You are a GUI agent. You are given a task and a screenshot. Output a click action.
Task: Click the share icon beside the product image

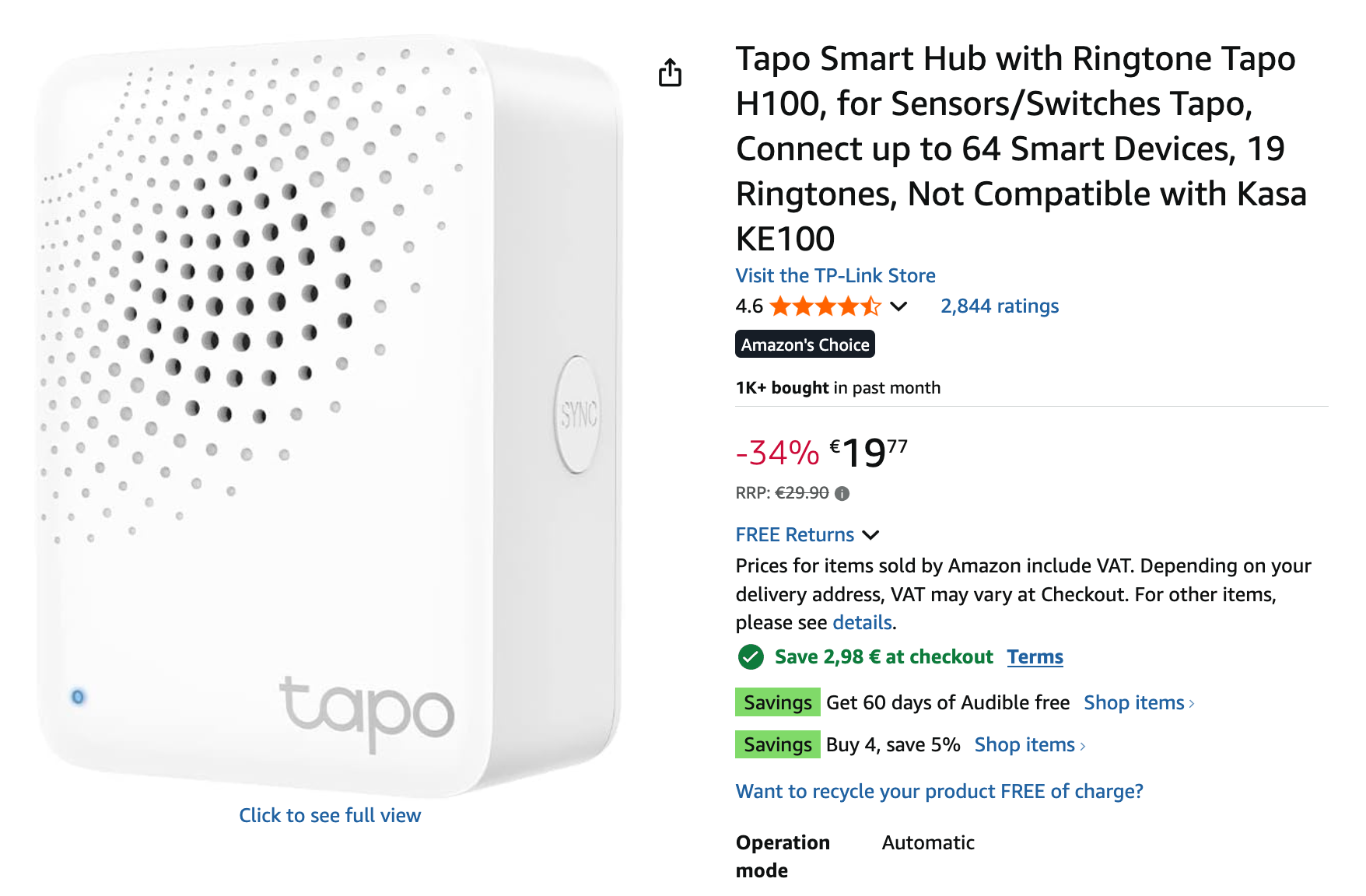click(670, 72)
